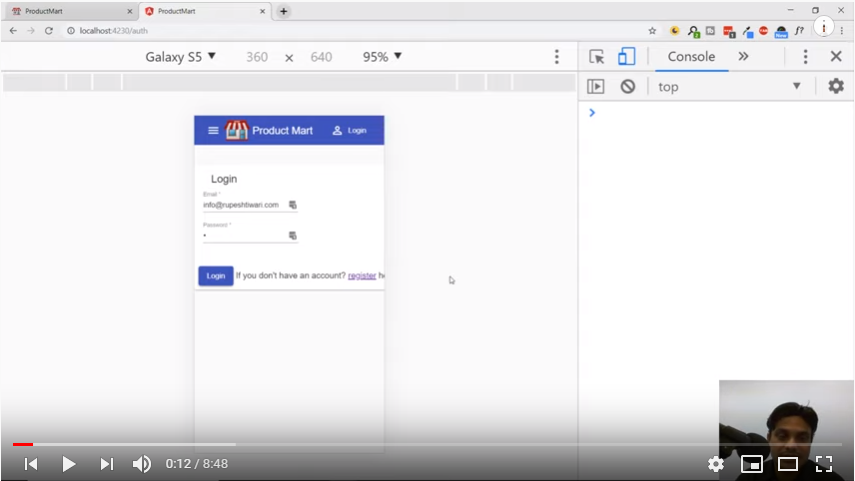Show more DevTools tabs chevron
Viewport: 855px width, 481px height.
coord(743,57)
